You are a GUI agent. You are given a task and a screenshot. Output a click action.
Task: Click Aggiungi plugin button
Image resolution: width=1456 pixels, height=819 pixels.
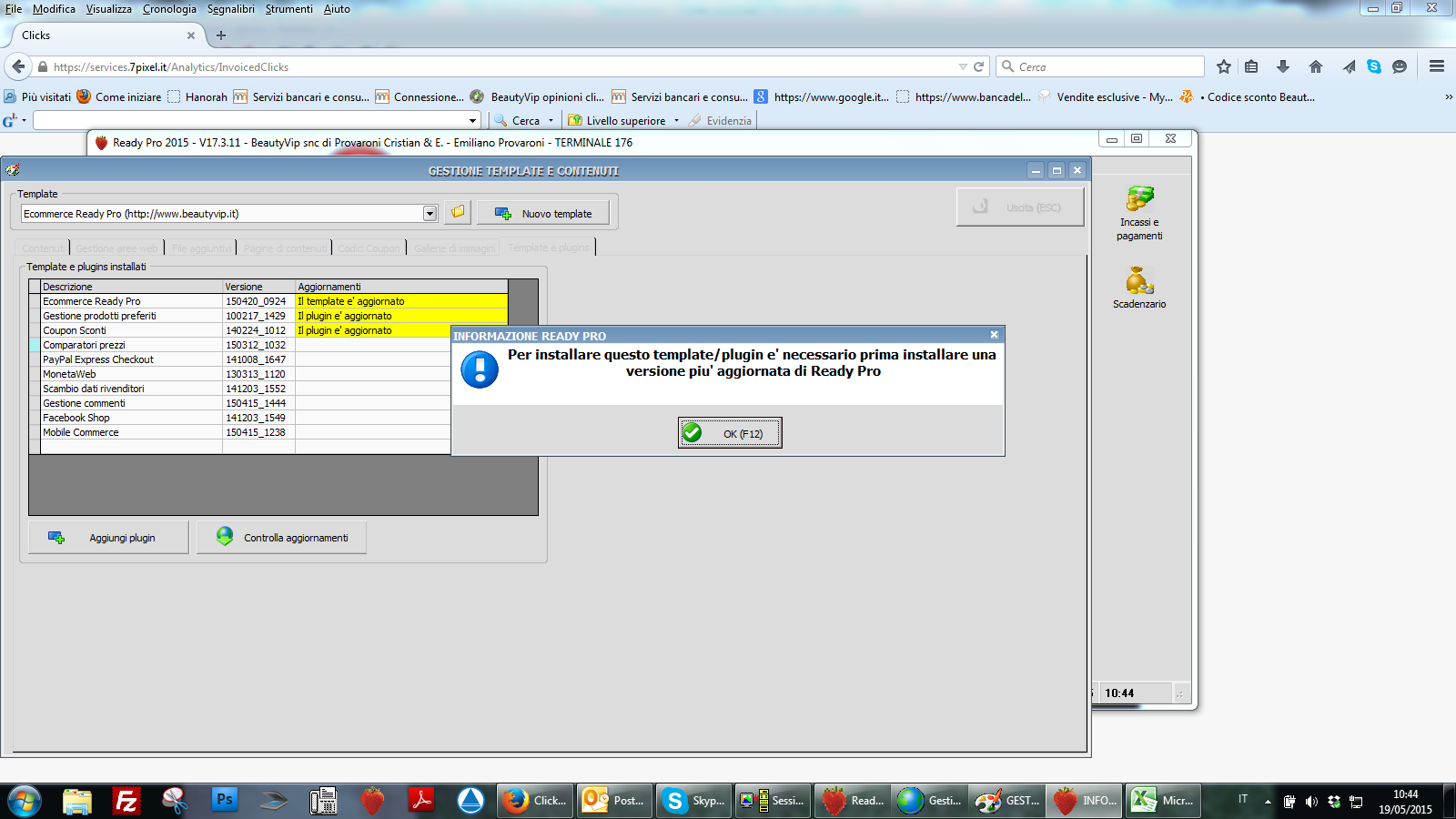[108, 538]
